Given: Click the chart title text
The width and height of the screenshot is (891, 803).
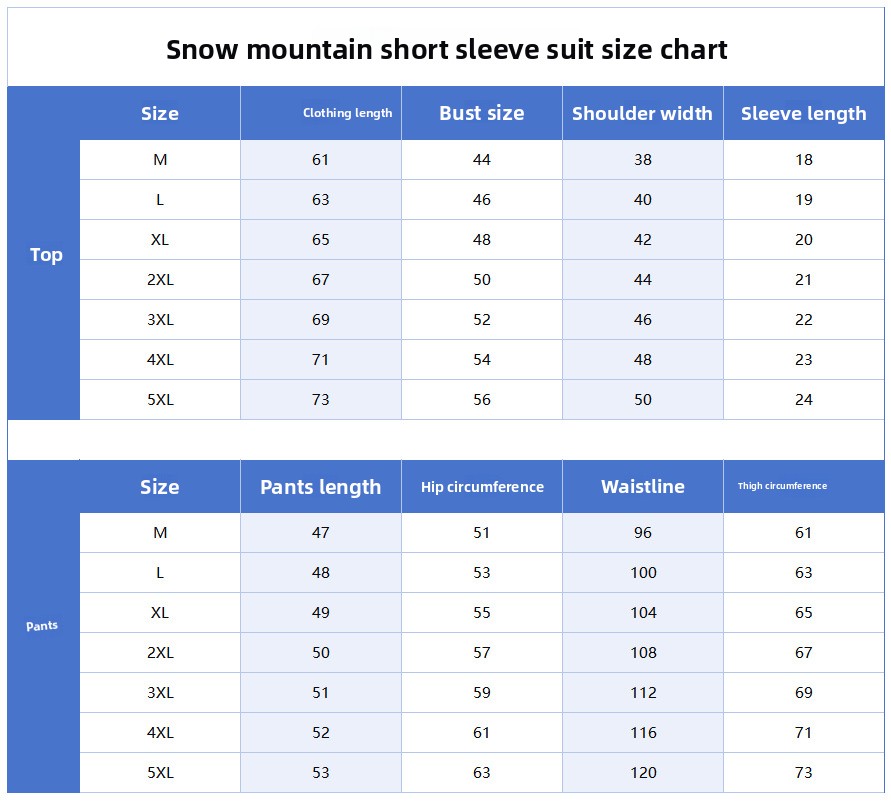Looking at the screenshot, I should (446, 50).
